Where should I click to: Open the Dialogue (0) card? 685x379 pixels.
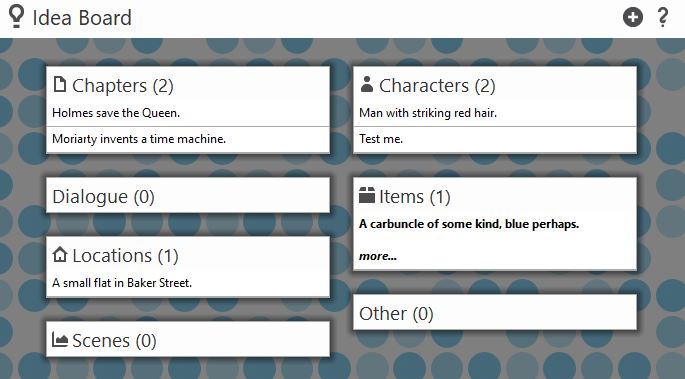188,196
